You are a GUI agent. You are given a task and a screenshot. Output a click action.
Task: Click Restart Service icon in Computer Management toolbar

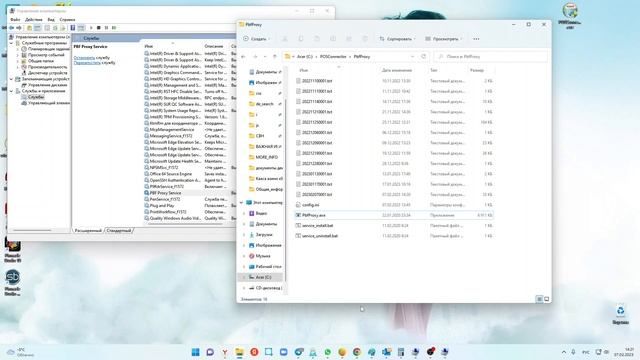pos(114,28)
